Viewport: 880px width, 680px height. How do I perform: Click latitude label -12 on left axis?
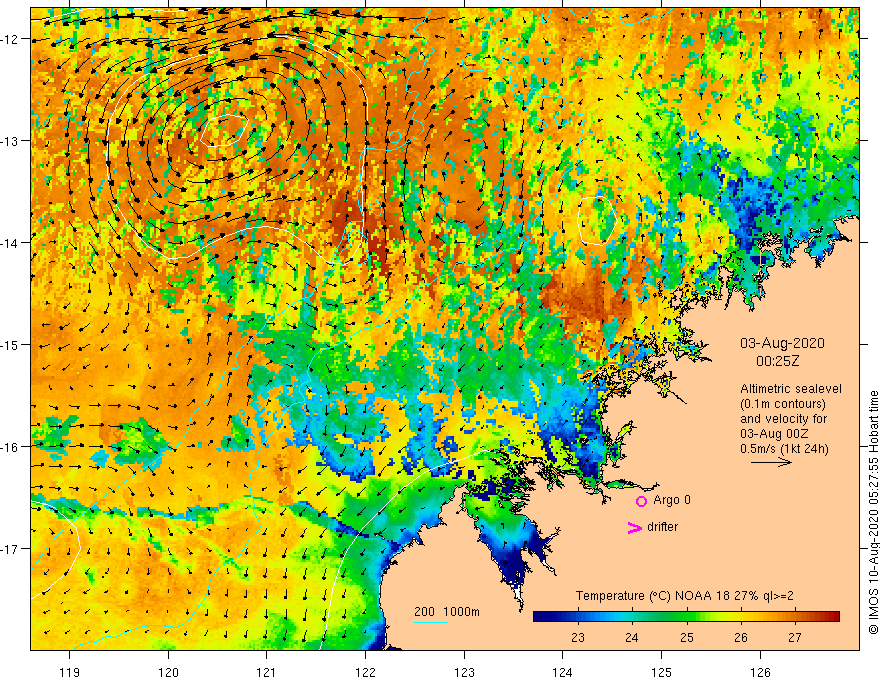coord(11,39)
